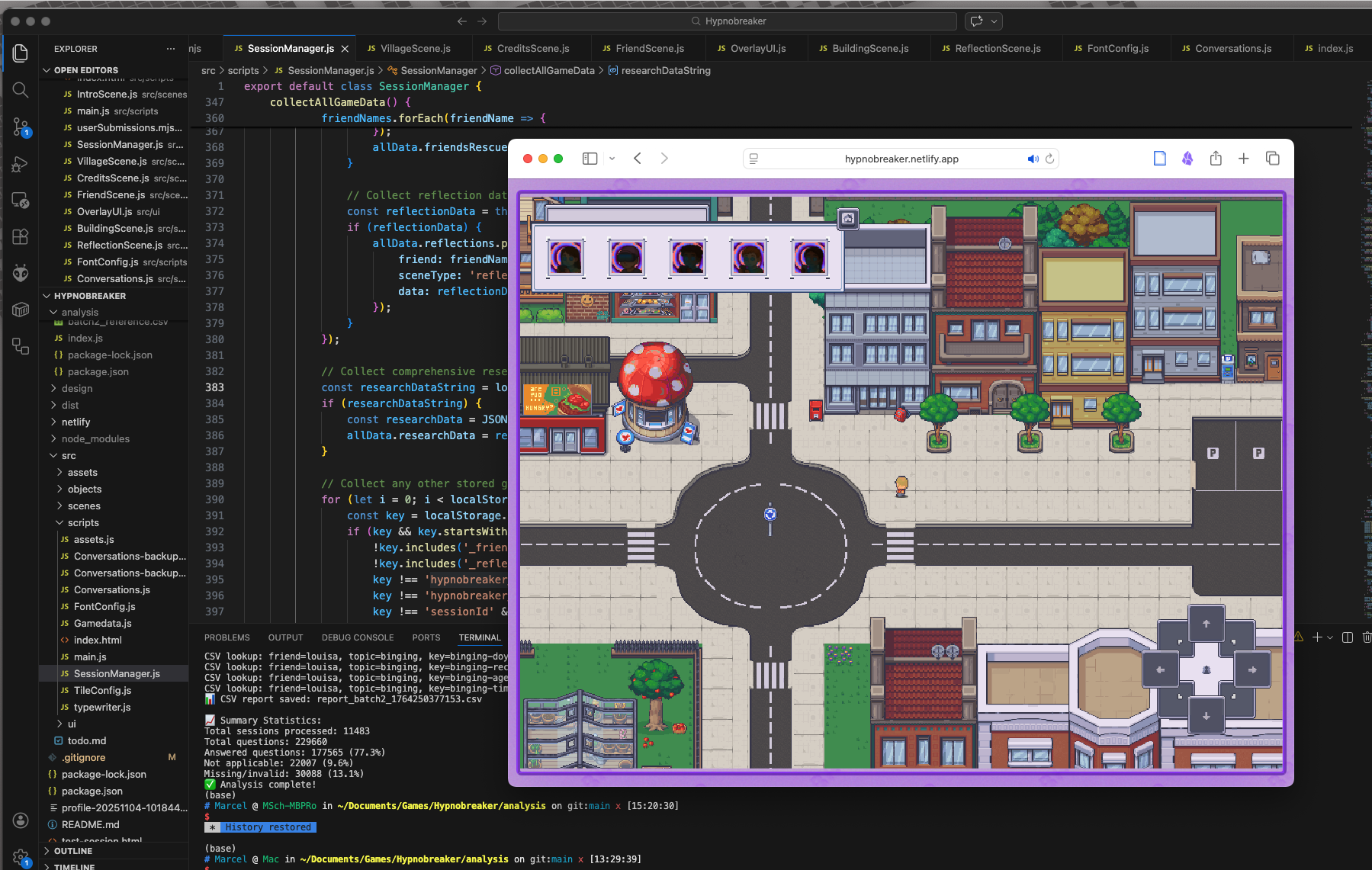The height and width of the screenshot is (870, 1372).
Task: Open the DEBUG CONSOLE panel tab
Action: point(358,637)
